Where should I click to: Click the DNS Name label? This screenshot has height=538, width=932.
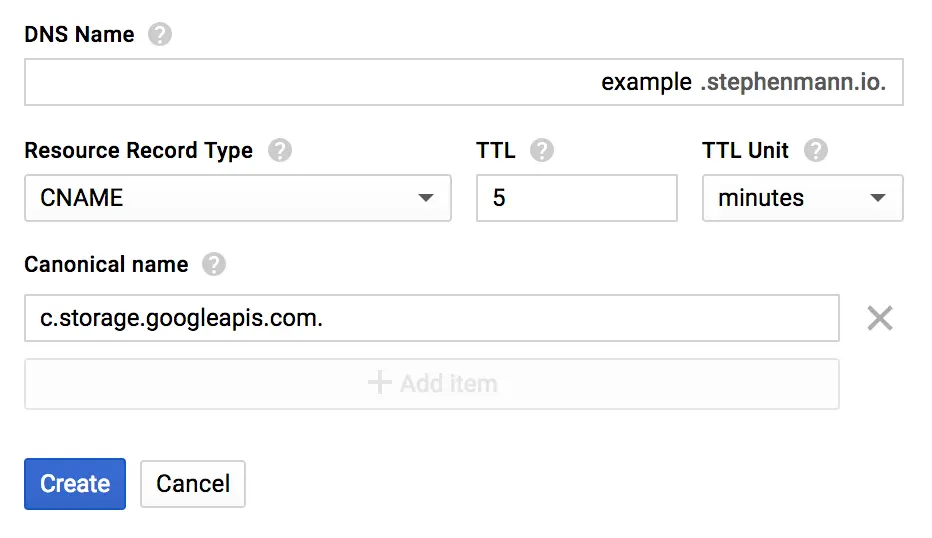tap(79, 35)
